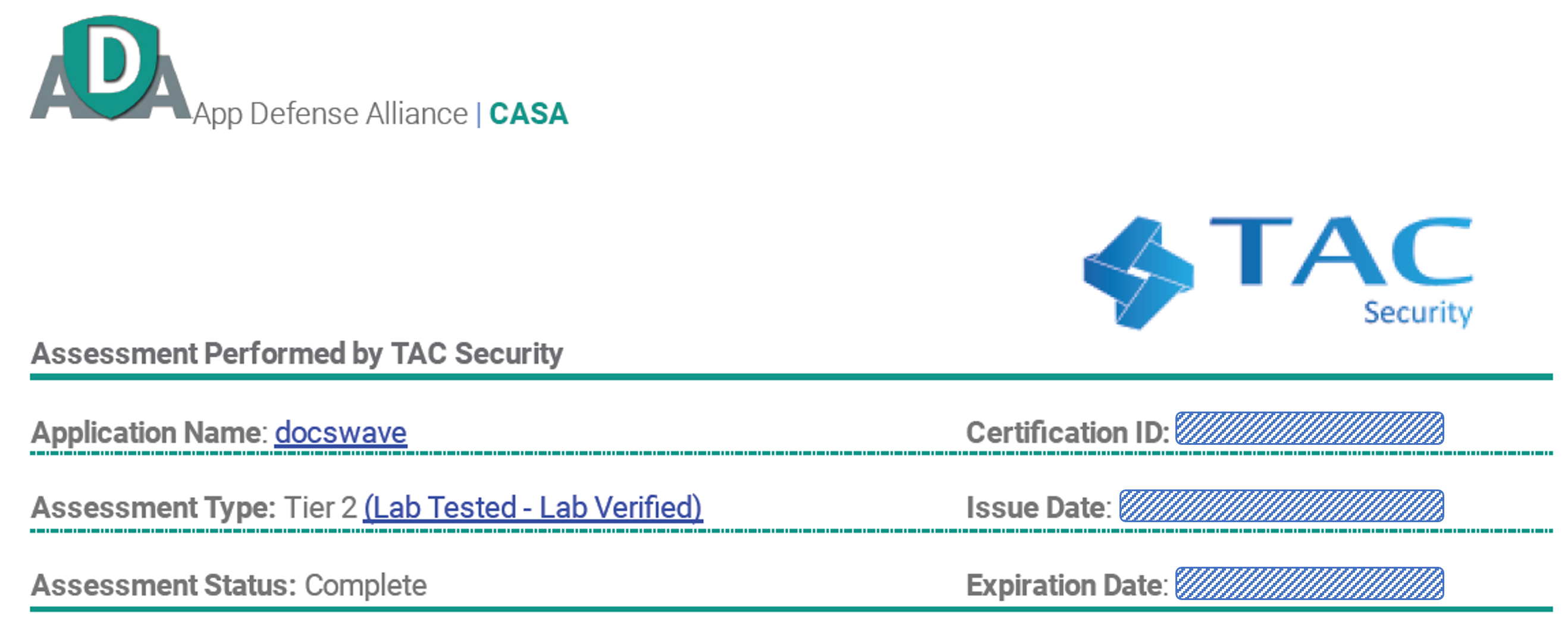1568x631 pixels.
Task: Click the Assessment Type label
Action: point(153,507)
